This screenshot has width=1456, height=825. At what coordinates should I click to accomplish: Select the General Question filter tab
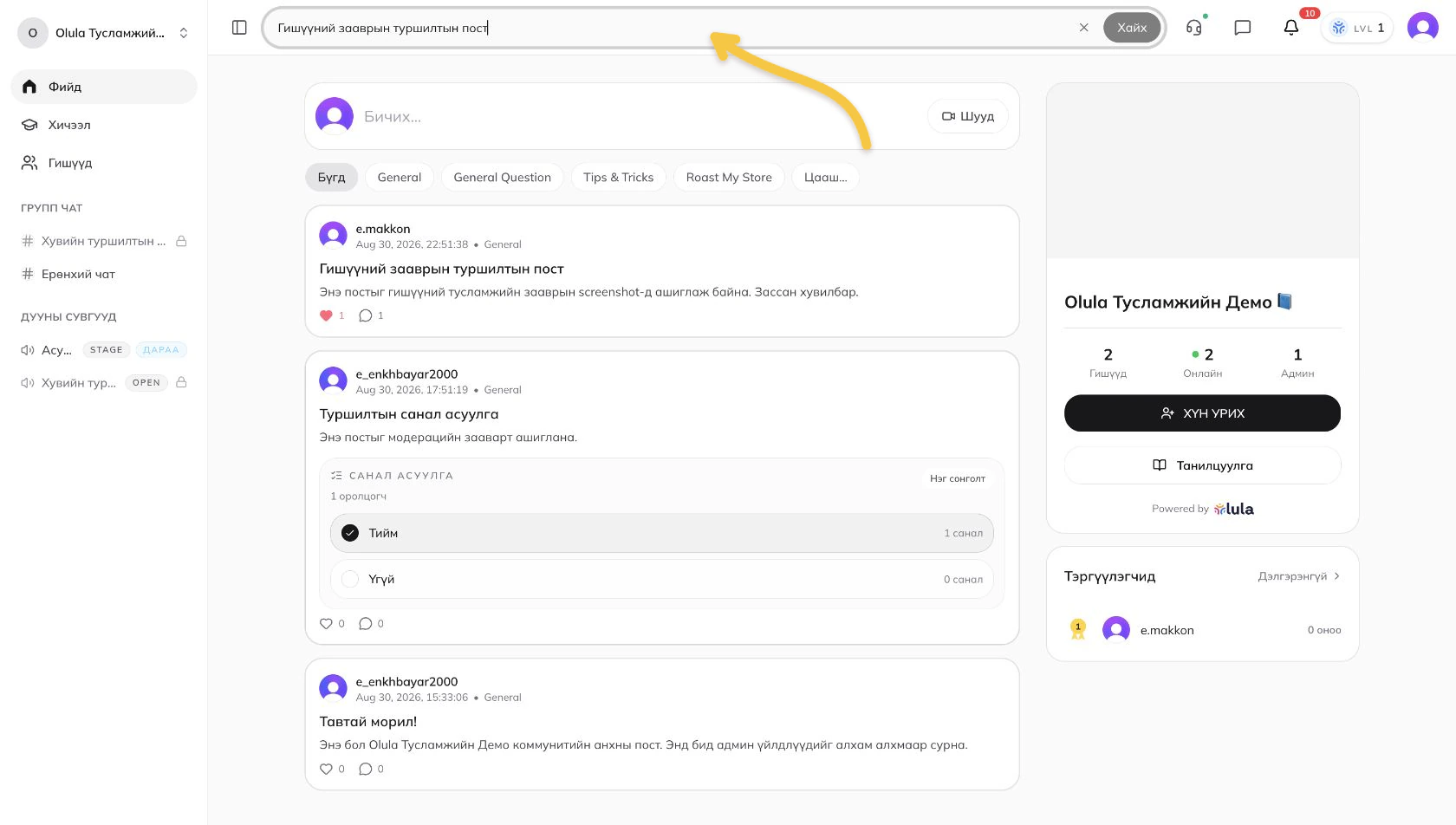point(503,177)
